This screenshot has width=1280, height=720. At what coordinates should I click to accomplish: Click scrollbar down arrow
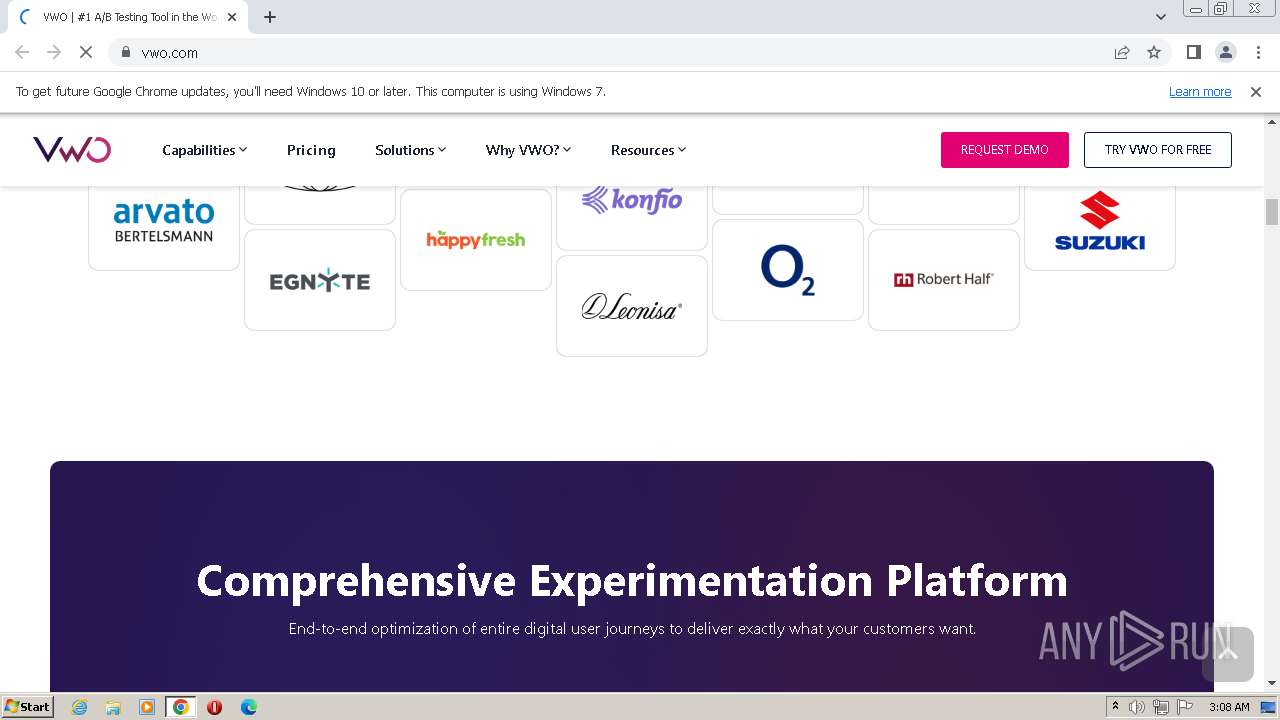pyautogui.click(x=1272, y=683)
